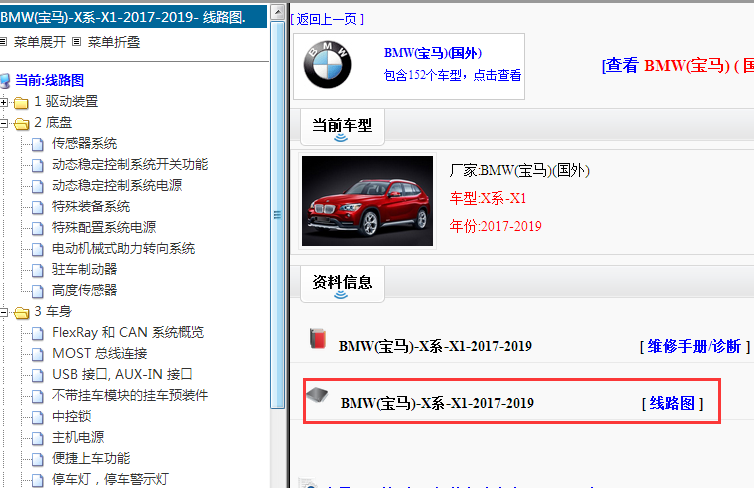The image size is (754, 488).
Task: Click the 菜单折叠 collapse-all icon
Action: pos(76,42)
